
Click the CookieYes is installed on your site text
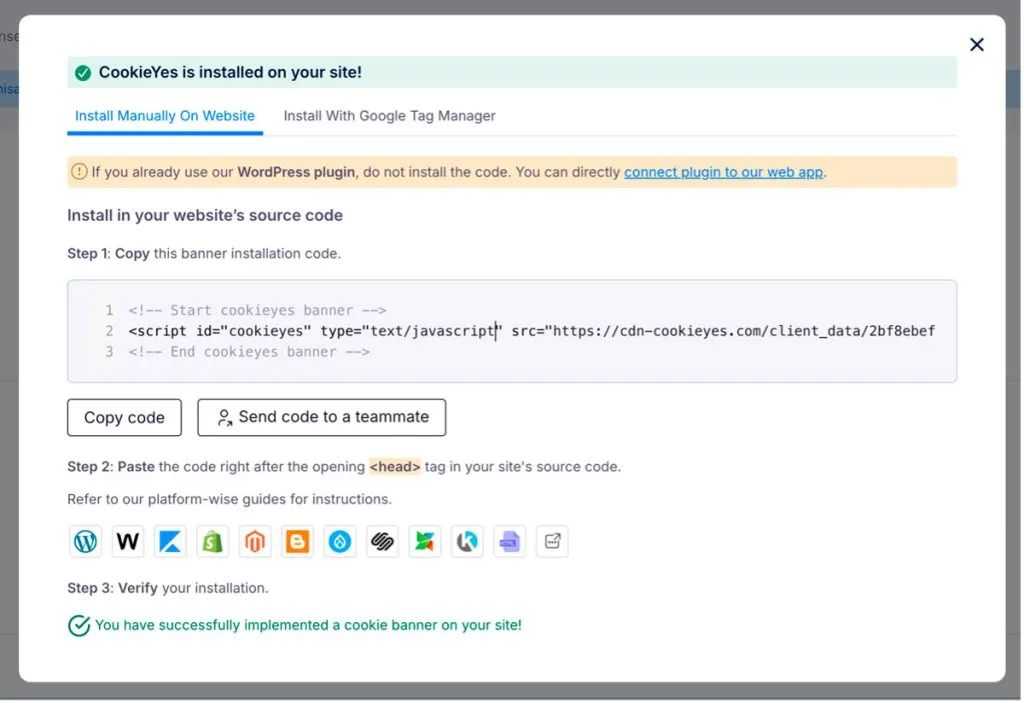click(231, 73)
